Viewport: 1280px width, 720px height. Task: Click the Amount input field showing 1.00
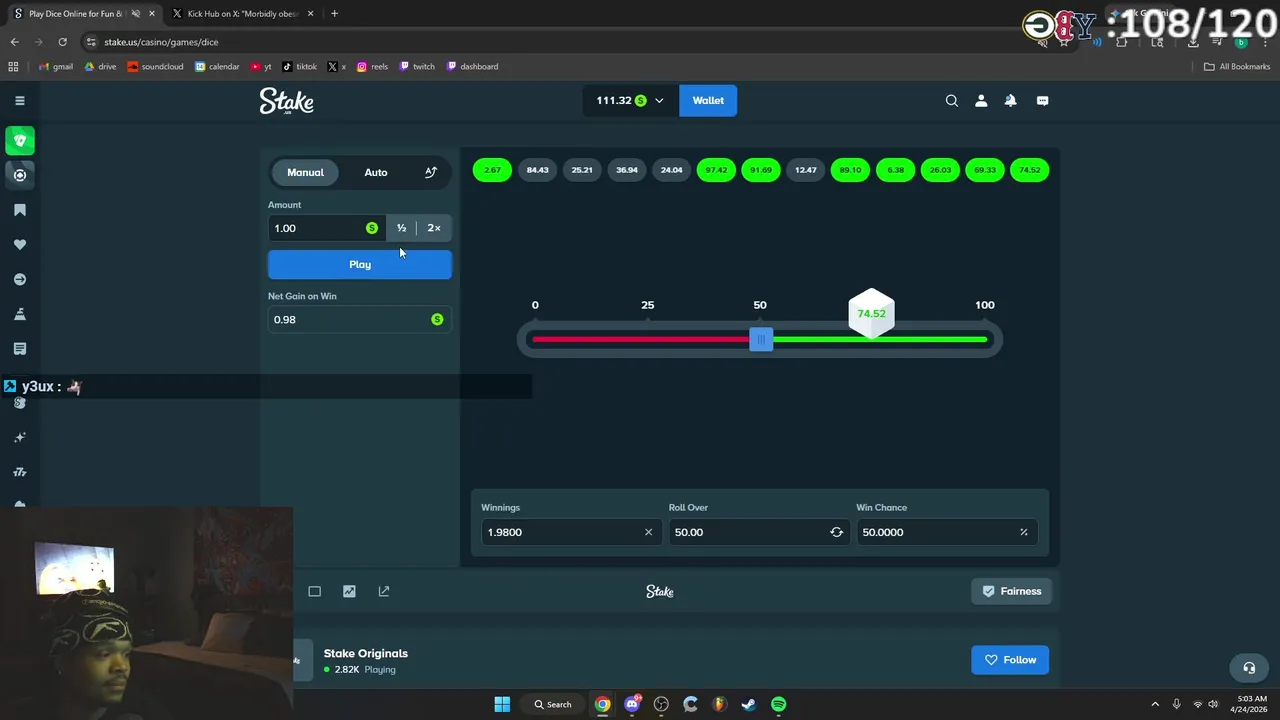pos(325,228)
